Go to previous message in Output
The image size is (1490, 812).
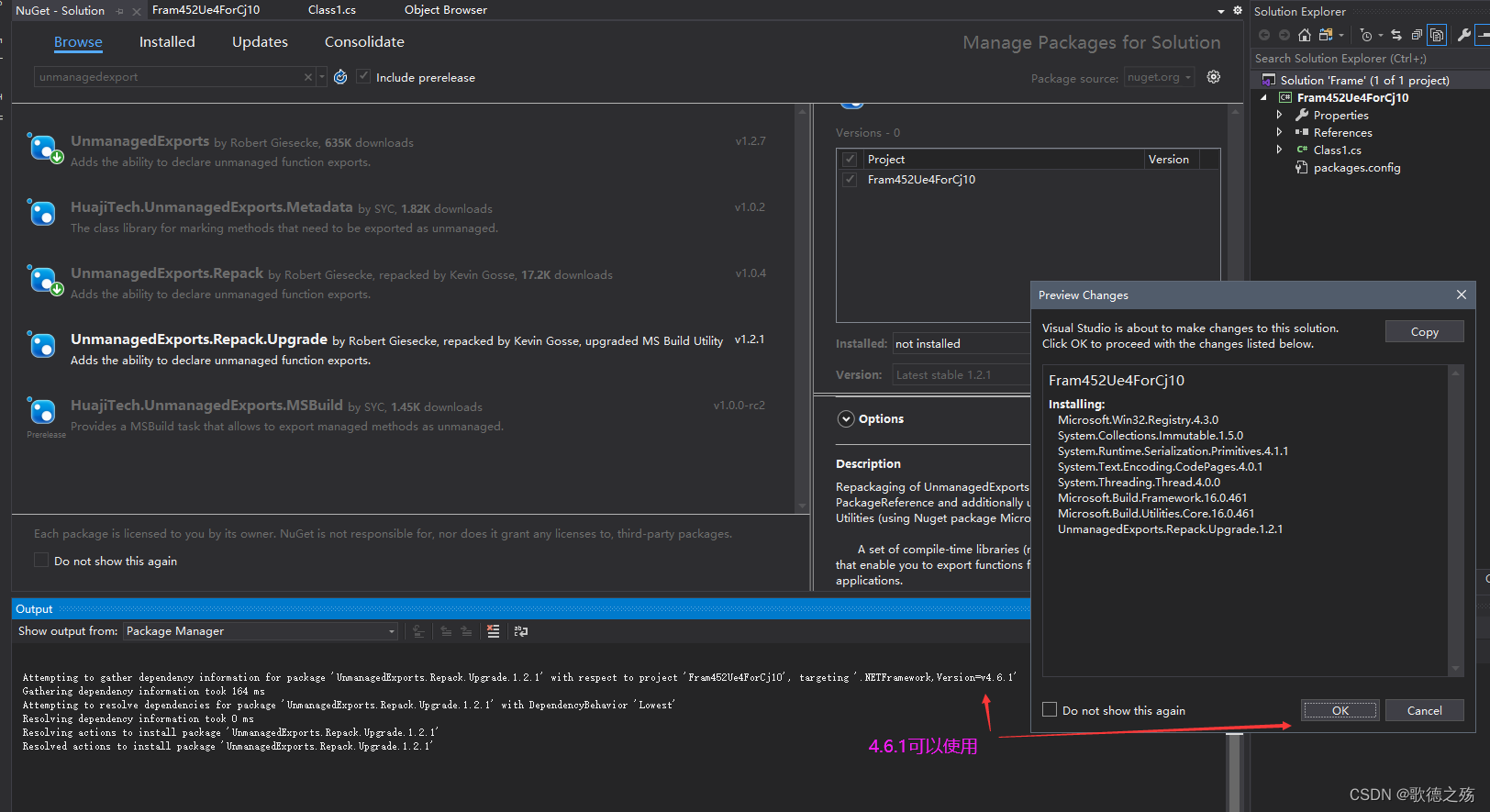tap(446, 631)
